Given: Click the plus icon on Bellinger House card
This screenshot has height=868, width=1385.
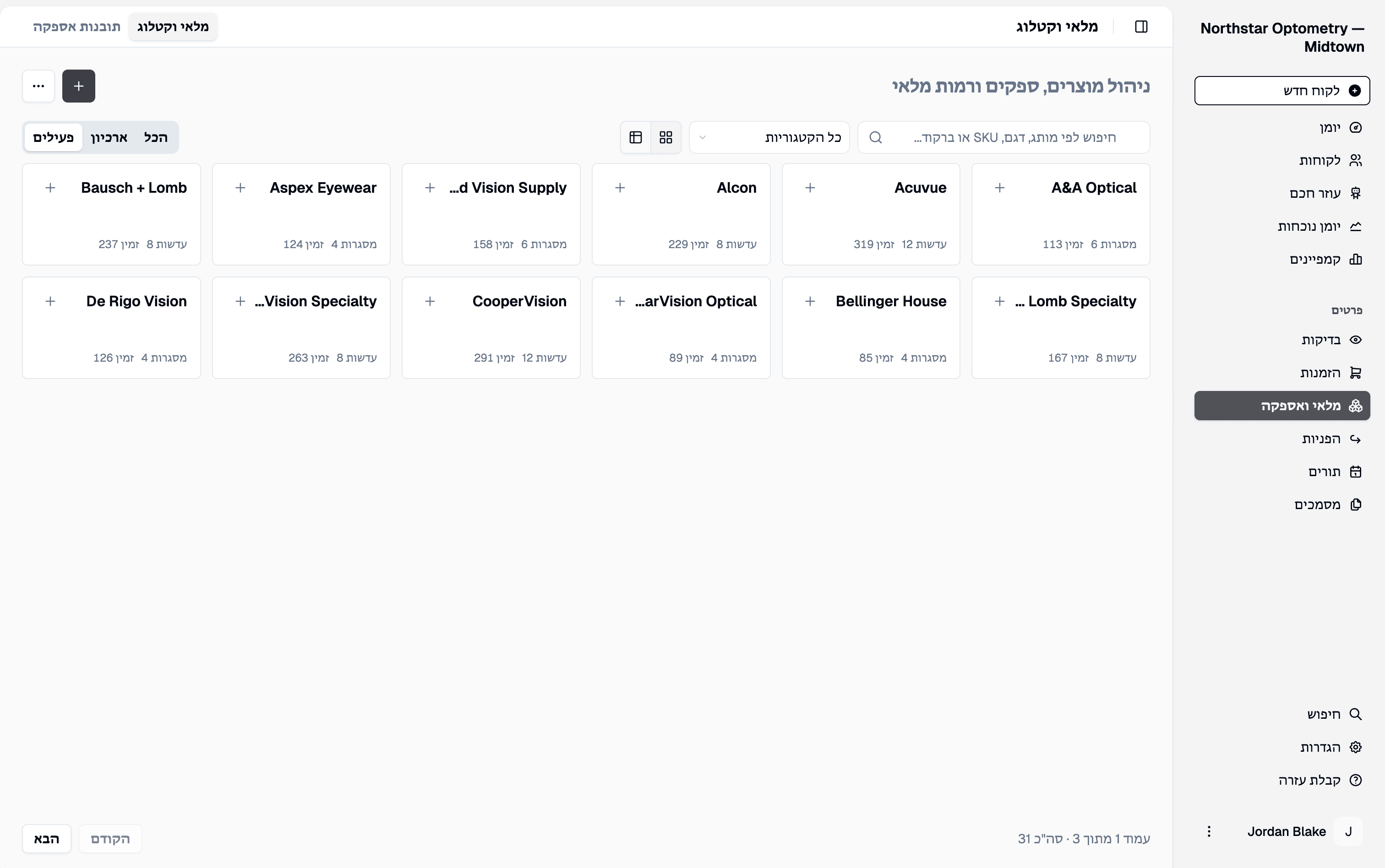Looking at the screenshot, I should pos(810,301).
